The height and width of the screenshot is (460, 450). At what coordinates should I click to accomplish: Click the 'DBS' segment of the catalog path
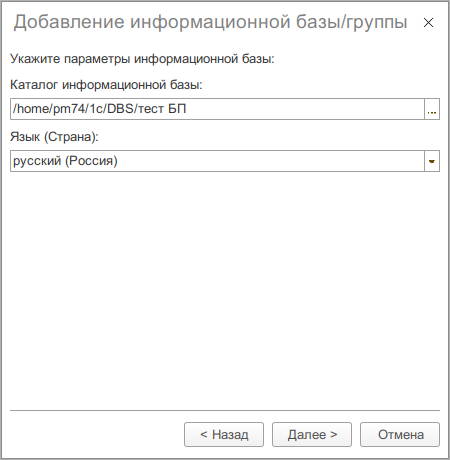120,109
